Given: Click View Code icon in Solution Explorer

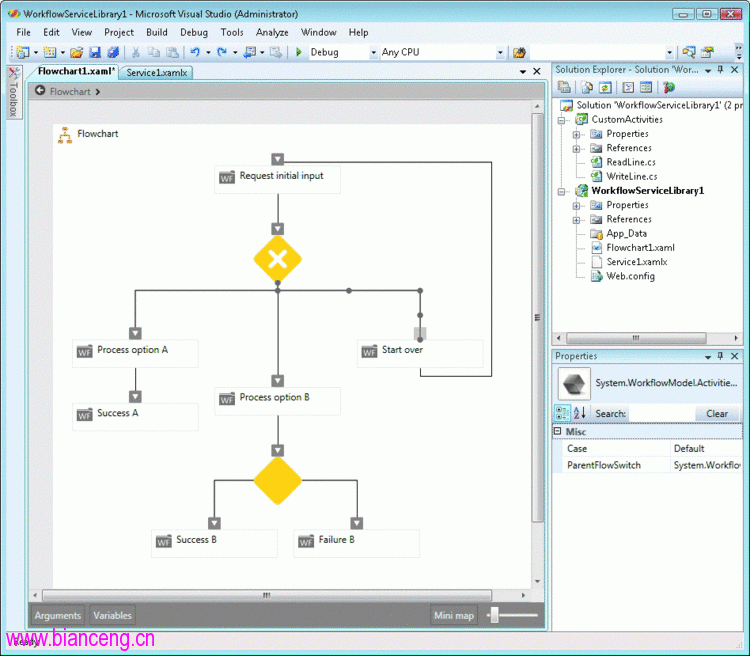Looking at the screenshot, I should coord(628,88).
